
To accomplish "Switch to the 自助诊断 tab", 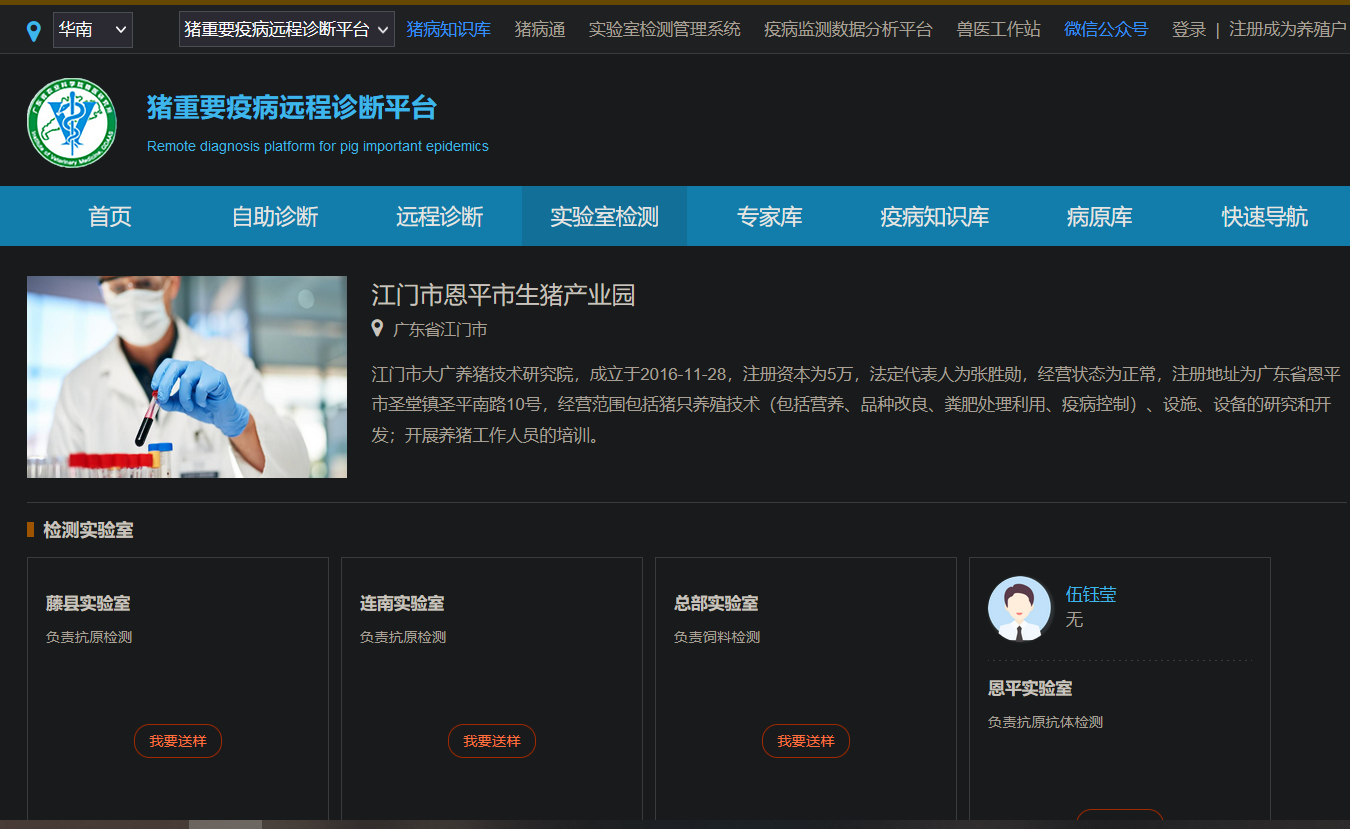I will click(x=275, y=216).
